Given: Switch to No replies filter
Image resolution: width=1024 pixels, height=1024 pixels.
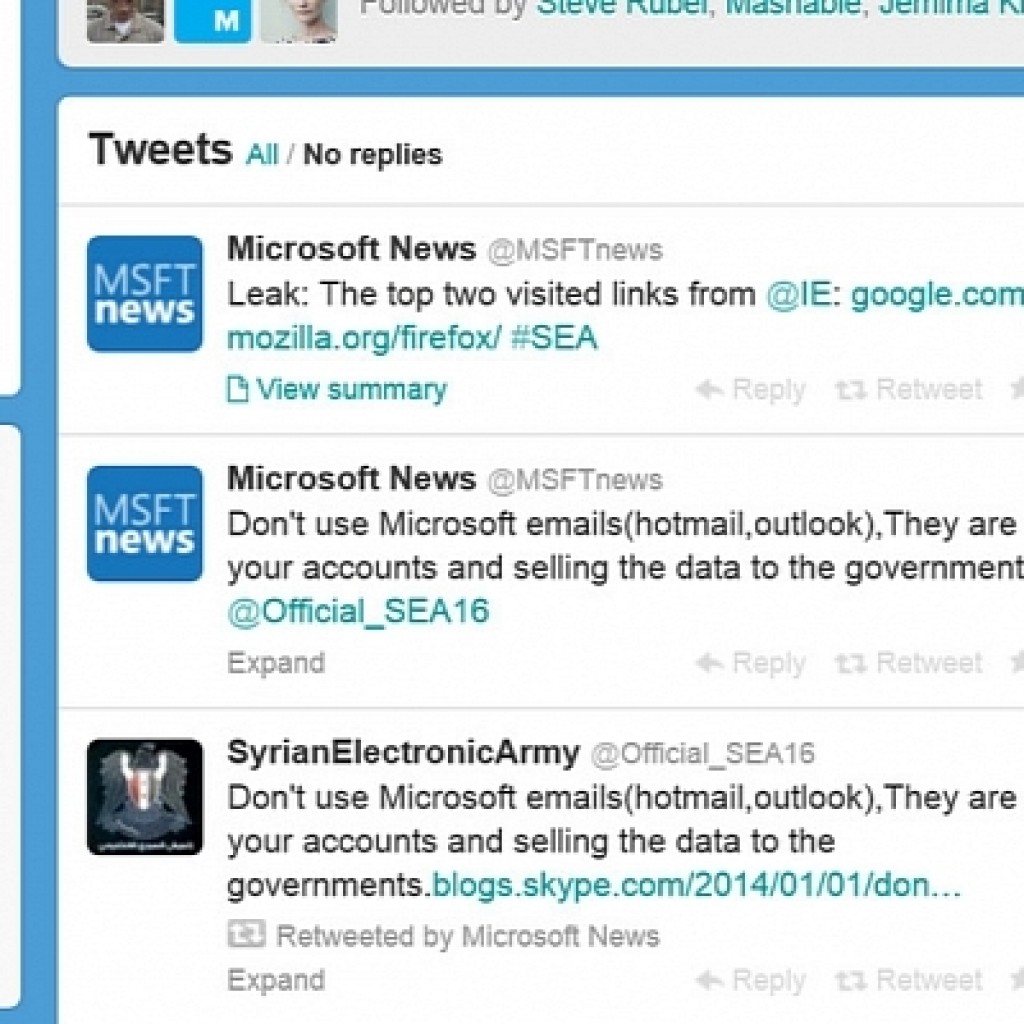Looking at the screenshot, I should coord(373,155).
